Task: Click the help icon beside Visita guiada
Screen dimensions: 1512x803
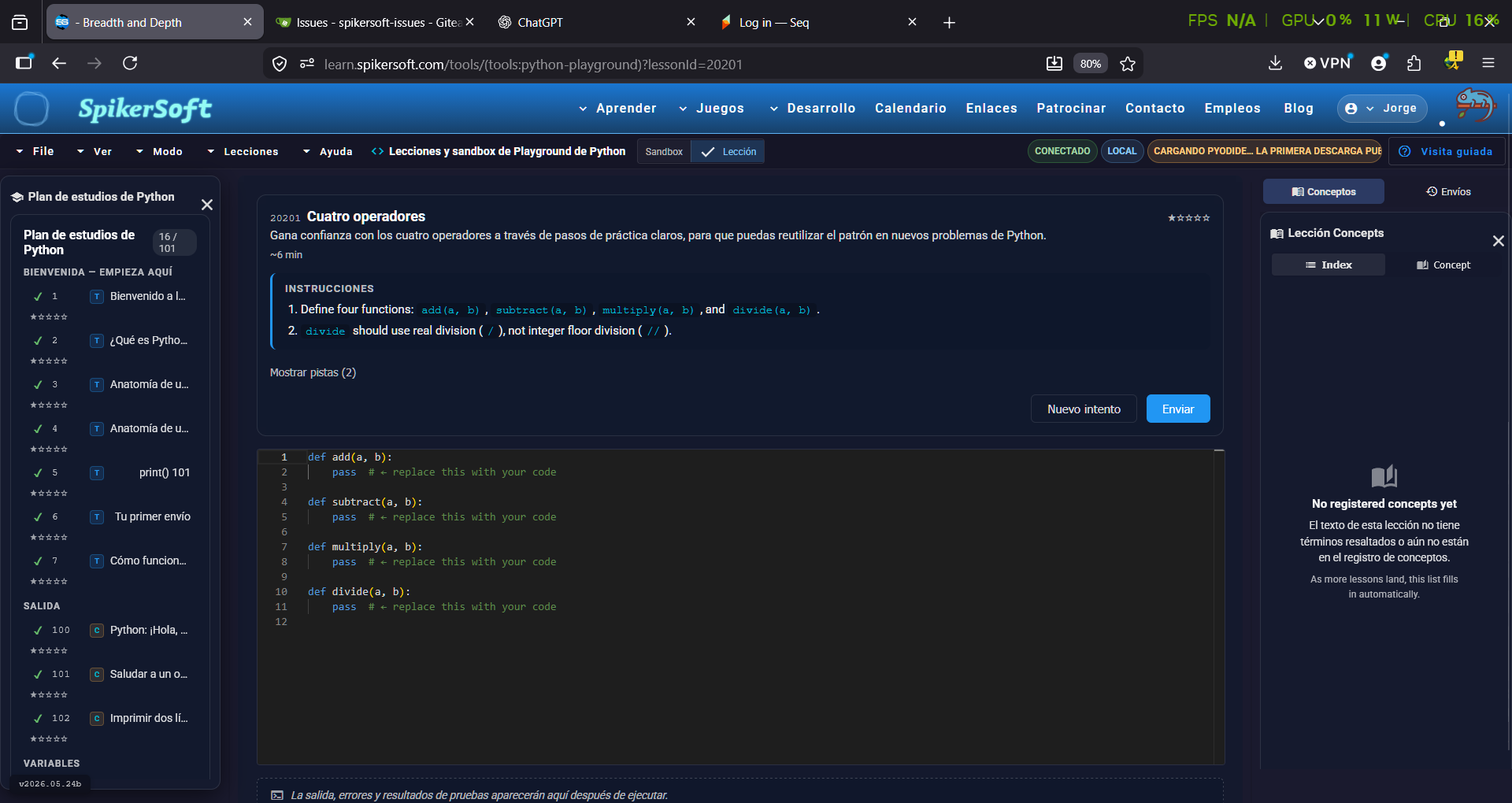Action: 1404,151
